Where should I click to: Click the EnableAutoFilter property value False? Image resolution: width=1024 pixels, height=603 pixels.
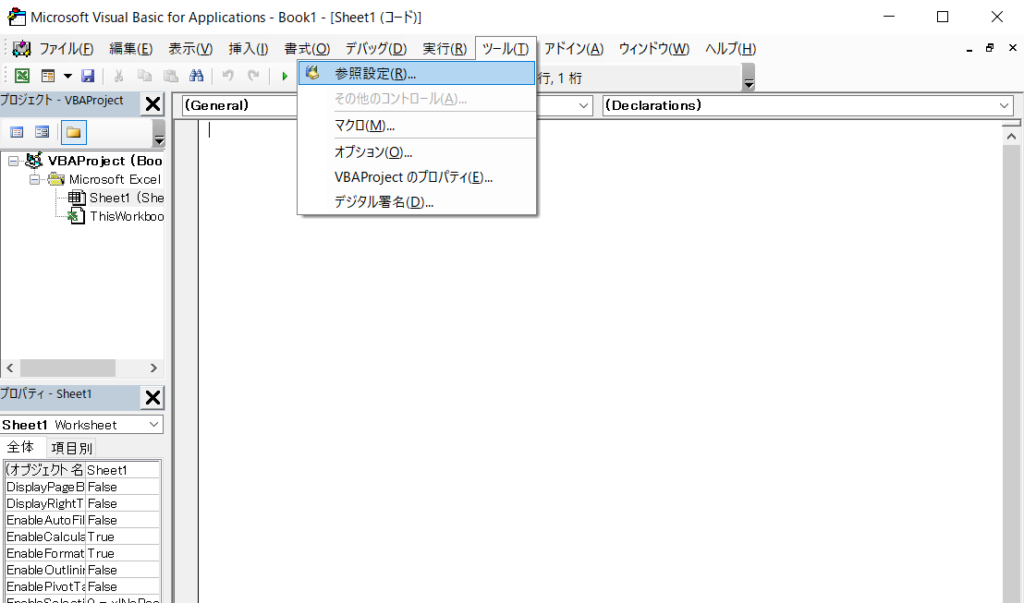click(x=123, y=520)
